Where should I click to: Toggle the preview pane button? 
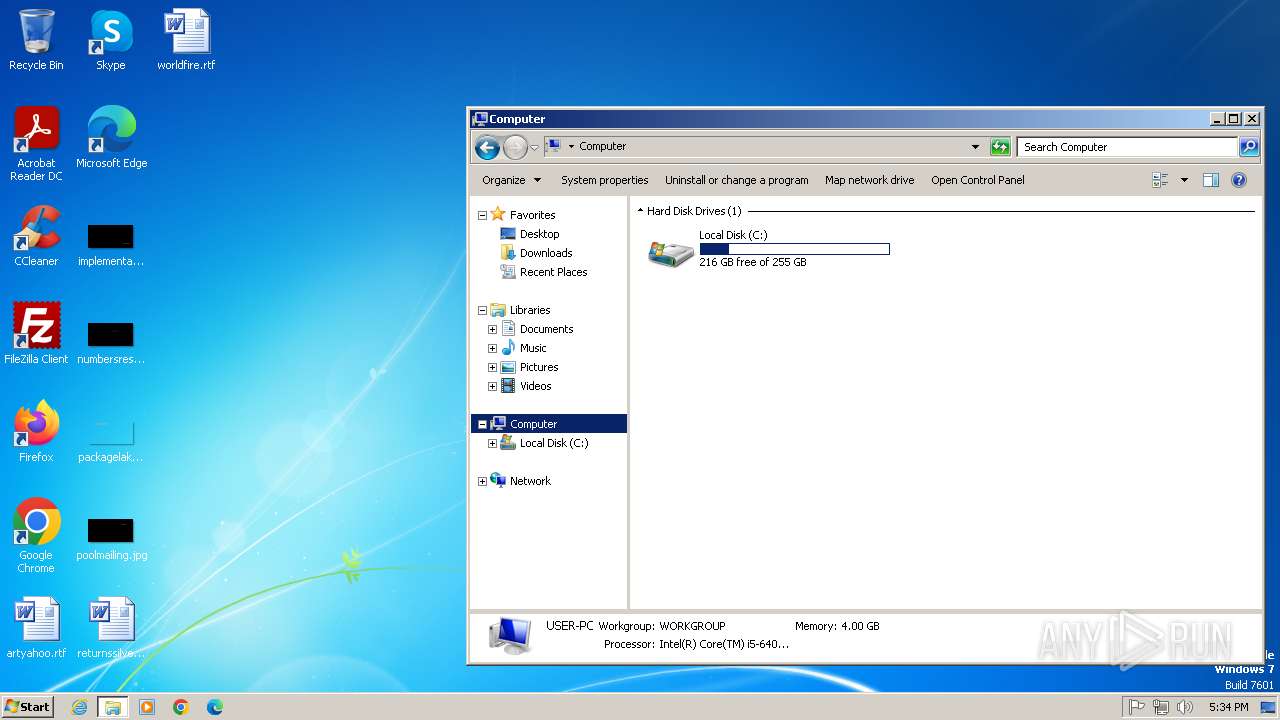click(1210, 180)
